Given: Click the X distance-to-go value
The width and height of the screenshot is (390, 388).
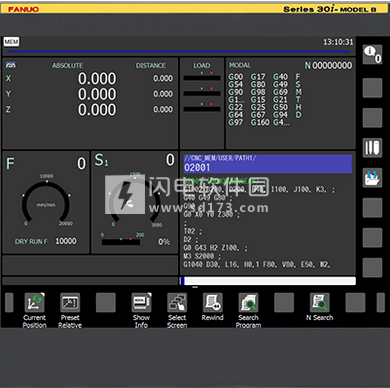Looking at the screenshot, I should point(163,78).
